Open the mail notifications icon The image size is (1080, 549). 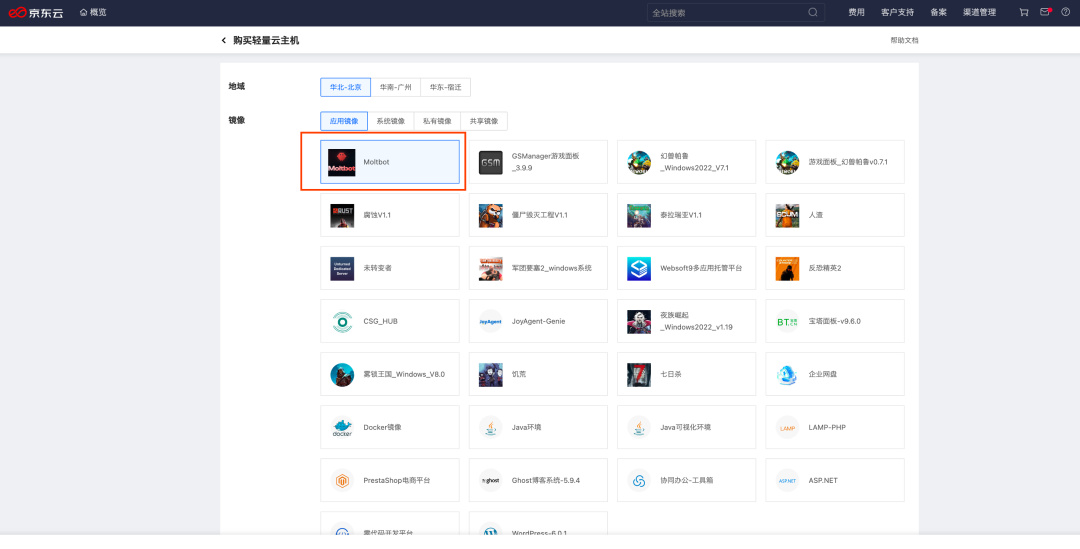[x=1045, y=12]
